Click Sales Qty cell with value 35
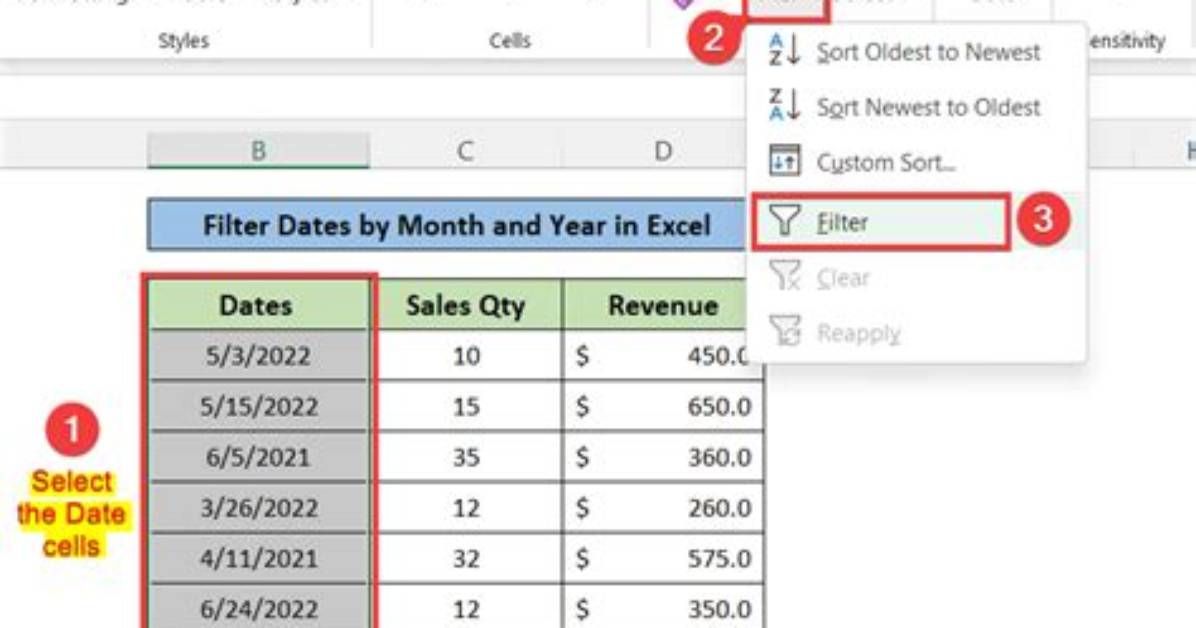 466,456
